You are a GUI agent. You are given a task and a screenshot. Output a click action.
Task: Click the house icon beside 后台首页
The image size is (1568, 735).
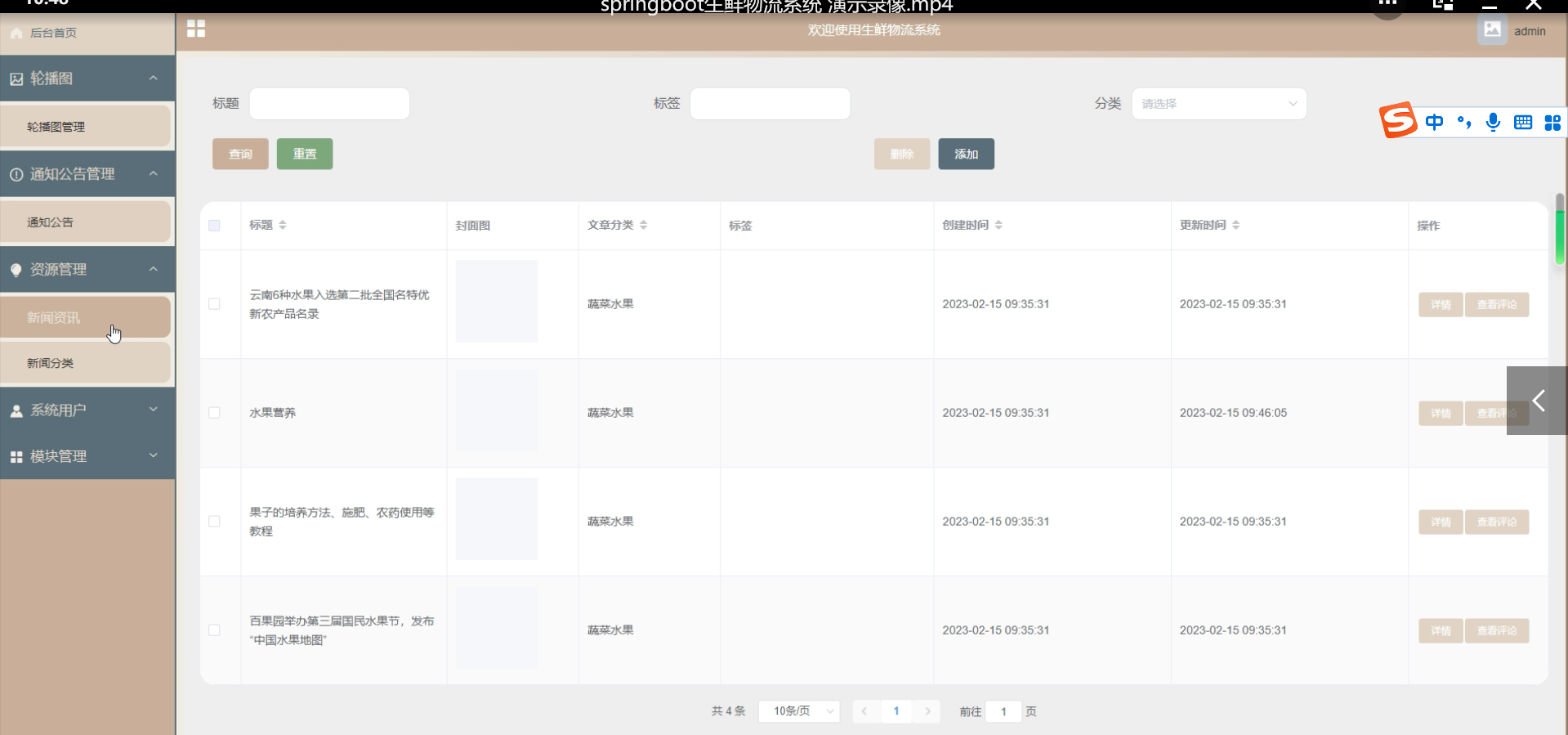pyautogui.click(x=16, y=34)
